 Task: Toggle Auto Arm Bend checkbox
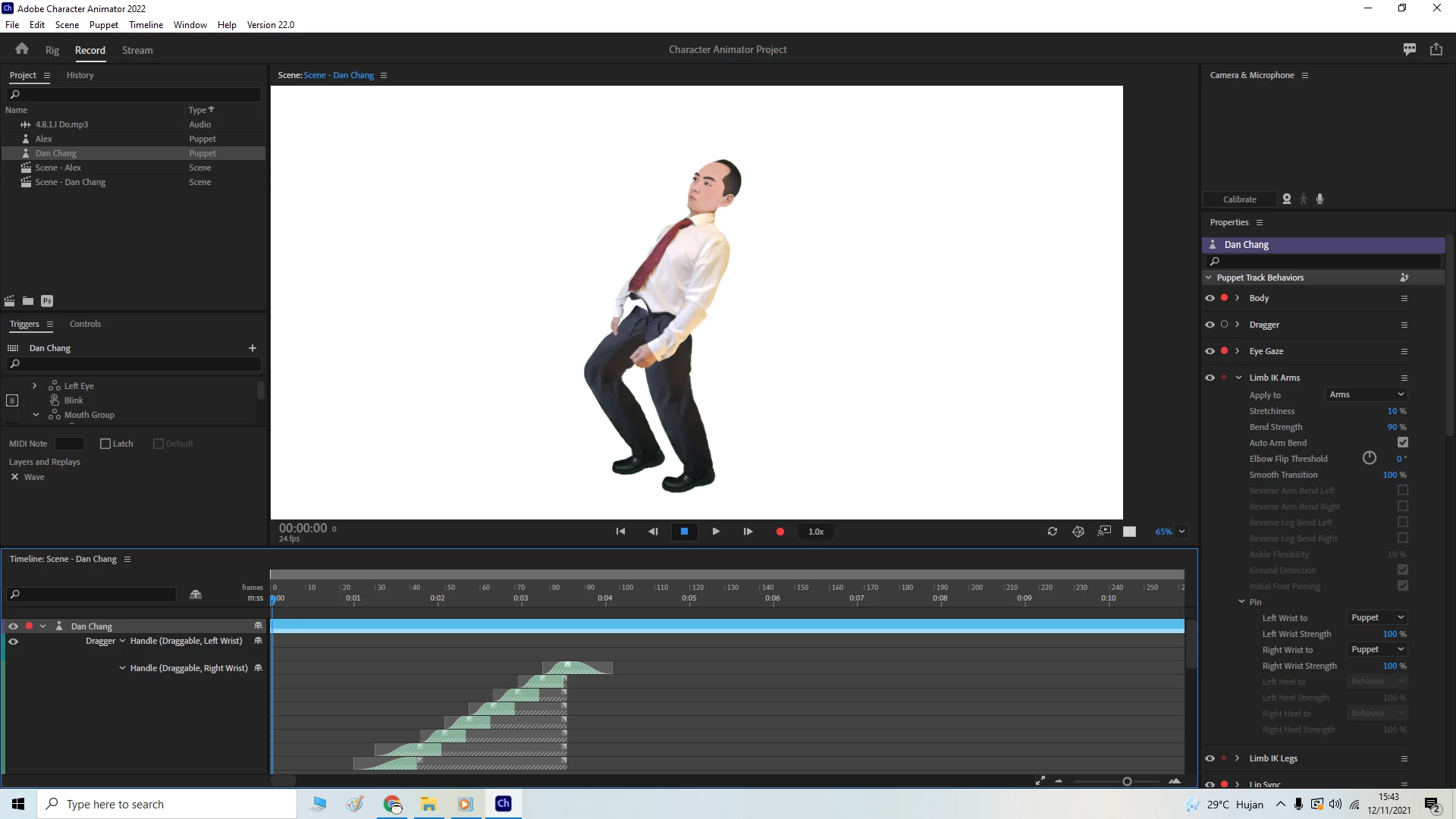coord(1403,443)
